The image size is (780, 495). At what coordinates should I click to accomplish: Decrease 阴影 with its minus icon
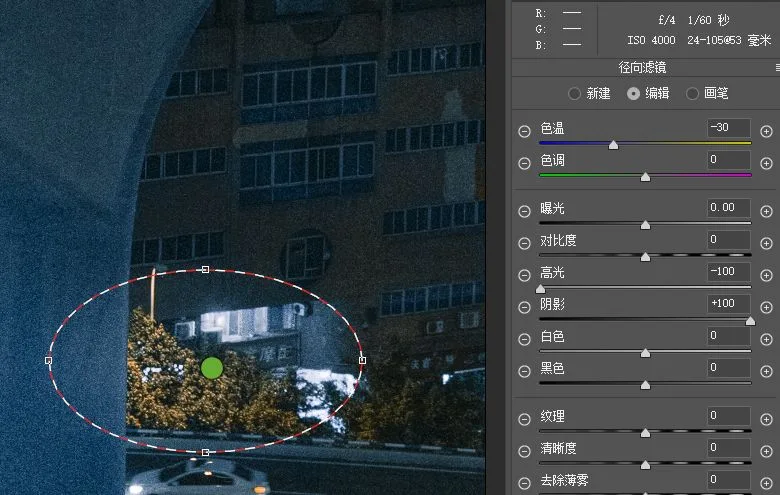524,307
